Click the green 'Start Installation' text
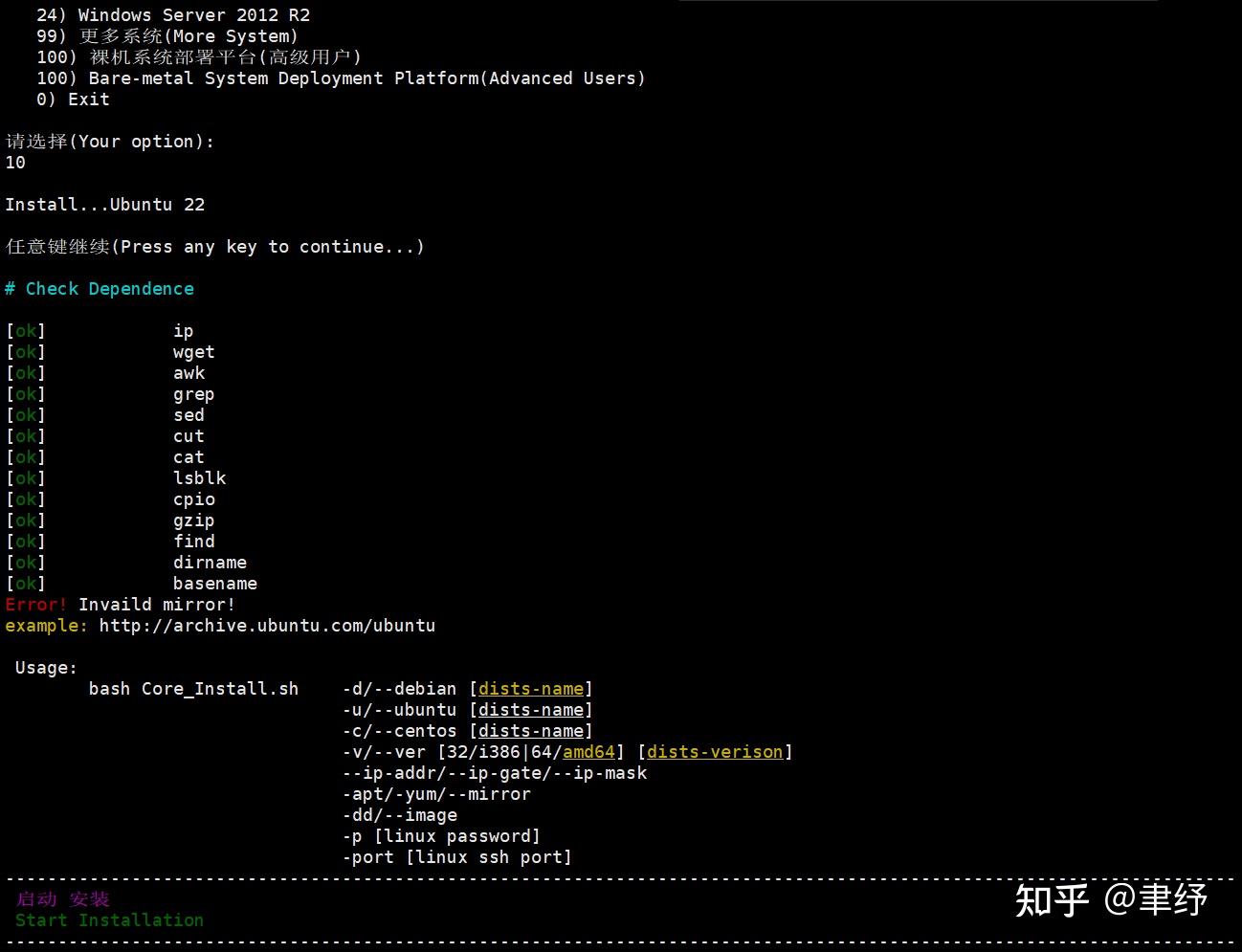 pos(110,920)
